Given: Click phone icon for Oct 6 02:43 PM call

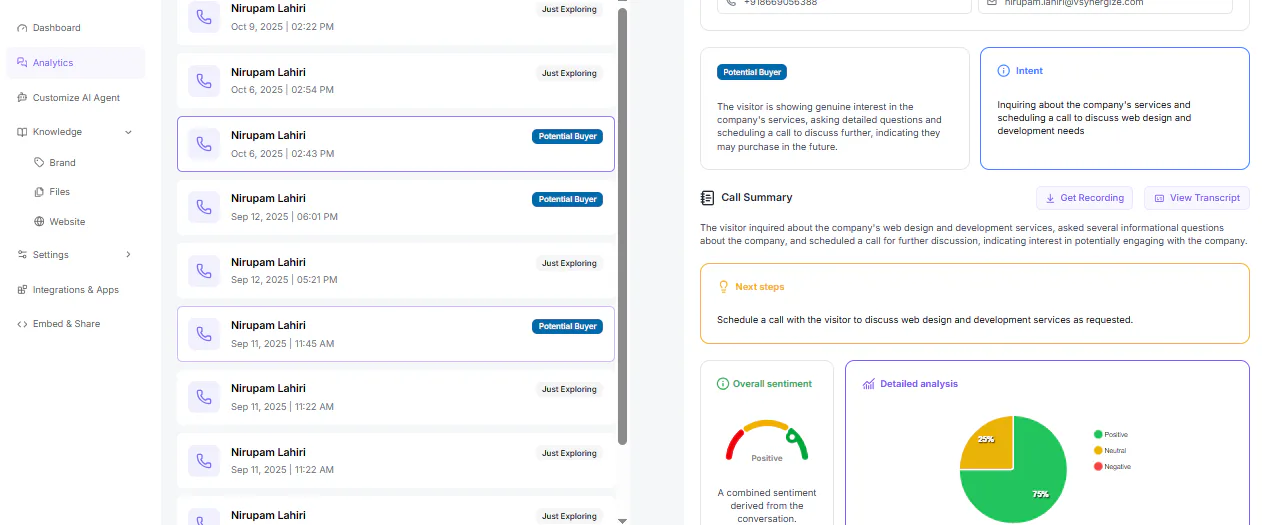Looking at the screenshot, I should pos(204,144).
